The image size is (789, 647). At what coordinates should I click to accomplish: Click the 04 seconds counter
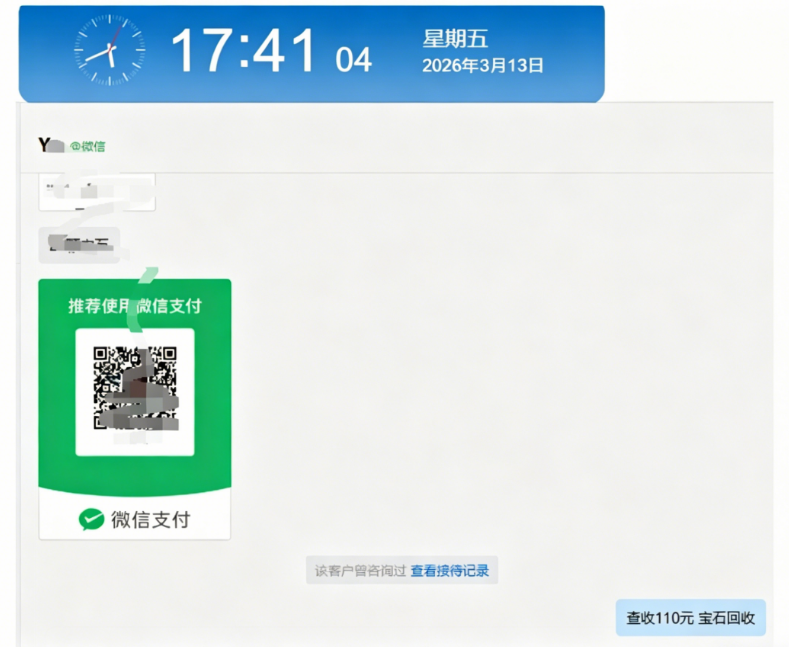coord(353,60)
